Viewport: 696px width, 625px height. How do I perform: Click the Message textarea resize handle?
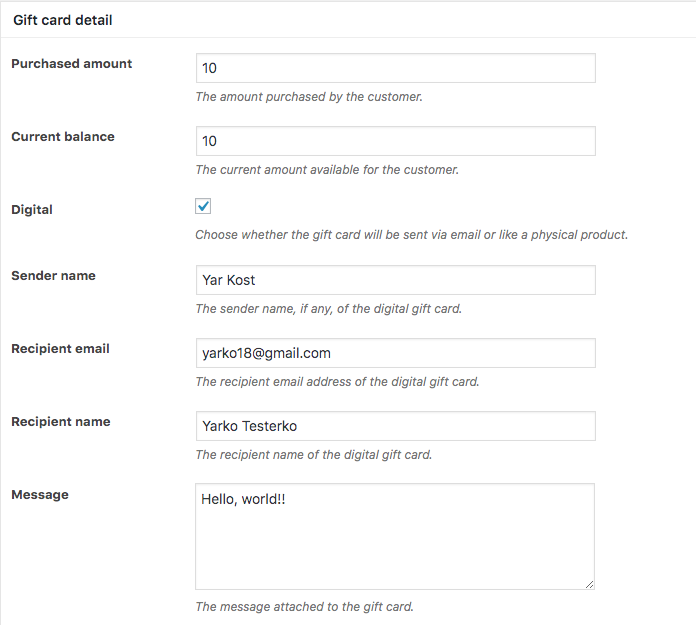point(589,583)
